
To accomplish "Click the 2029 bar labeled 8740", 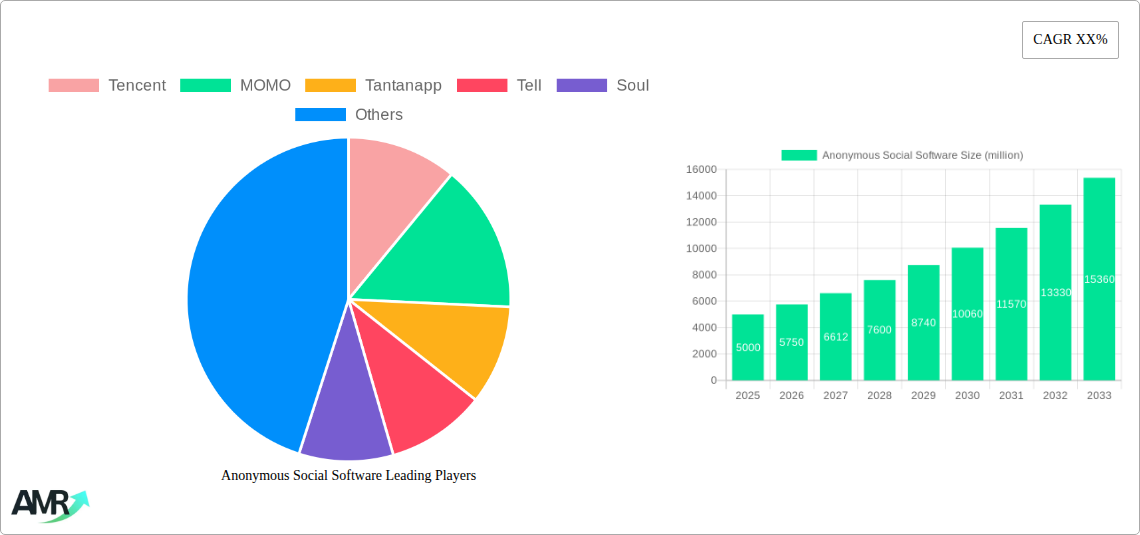I will tap(923, 322).
